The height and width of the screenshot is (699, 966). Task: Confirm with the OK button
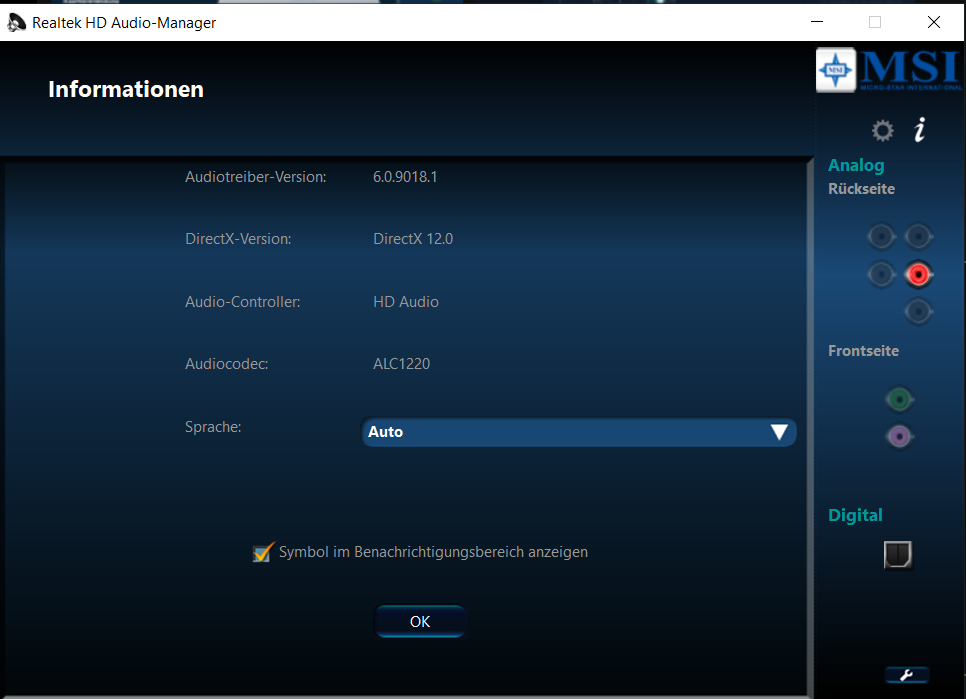click(420, 621)
